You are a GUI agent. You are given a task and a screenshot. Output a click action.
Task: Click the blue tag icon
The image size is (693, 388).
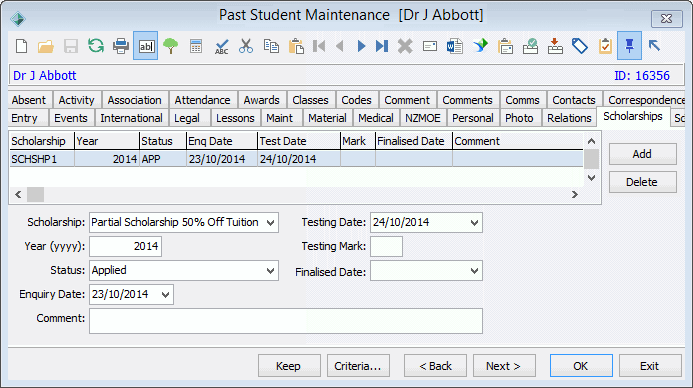[580, 46]
